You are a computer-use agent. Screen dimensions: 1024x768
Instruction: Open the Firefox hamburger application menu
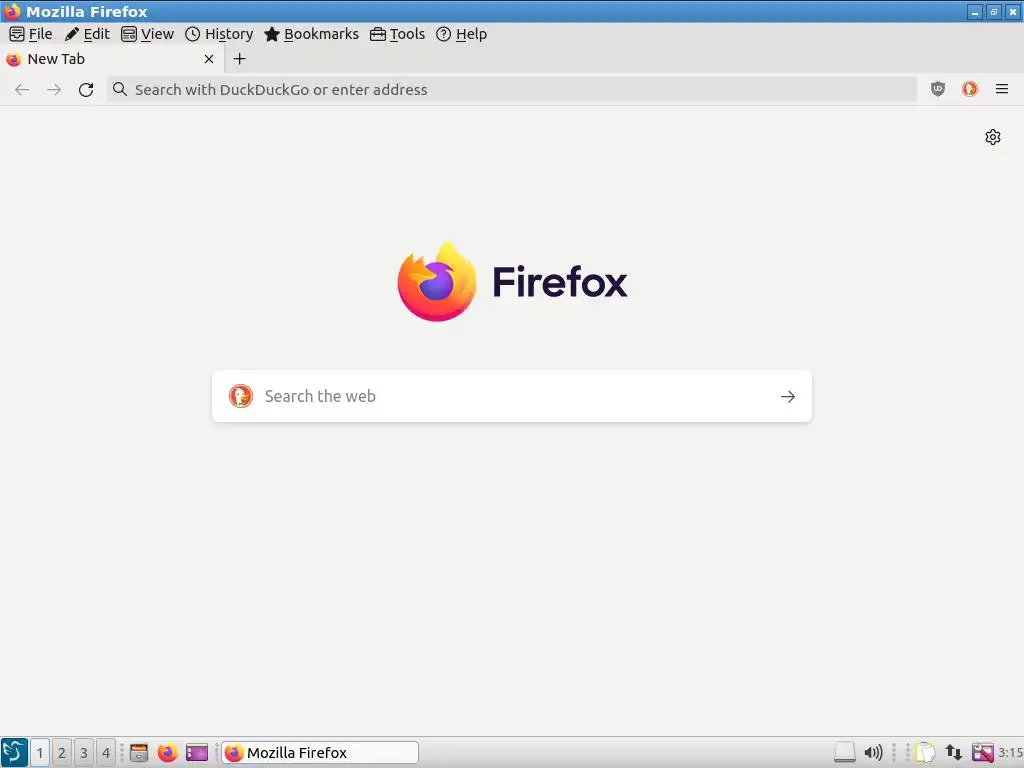(x=1002, y=89)
